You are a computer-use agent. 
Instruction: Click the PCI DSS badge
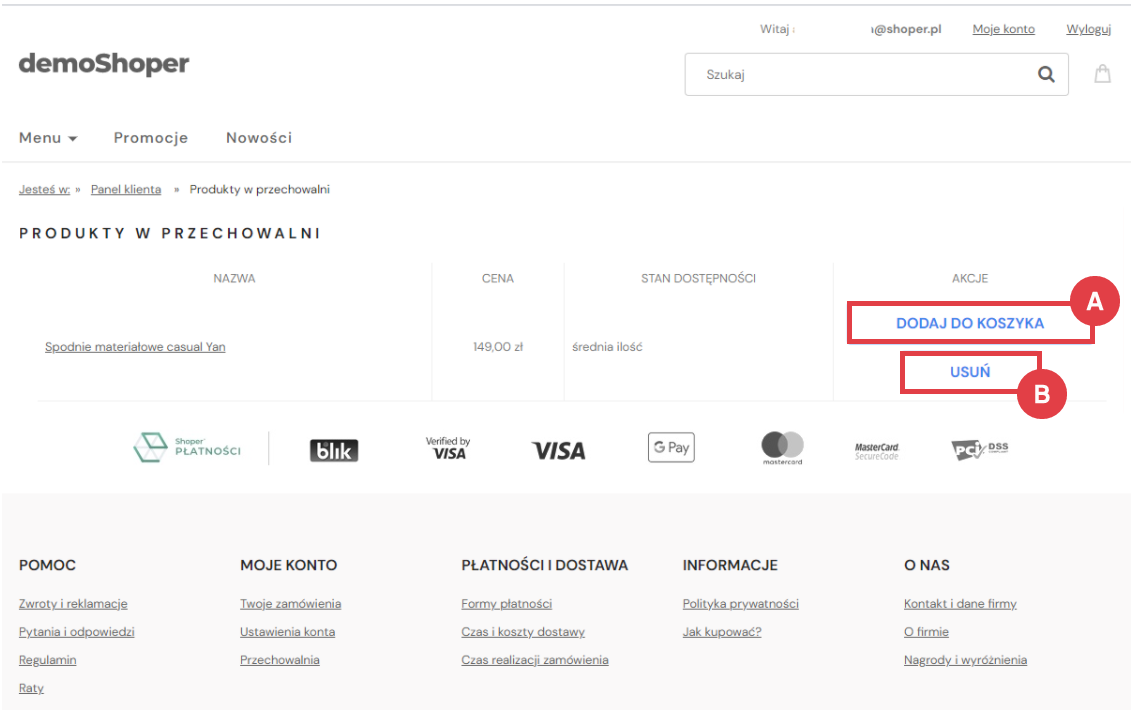pyautogui.click(x=979, y=449)
